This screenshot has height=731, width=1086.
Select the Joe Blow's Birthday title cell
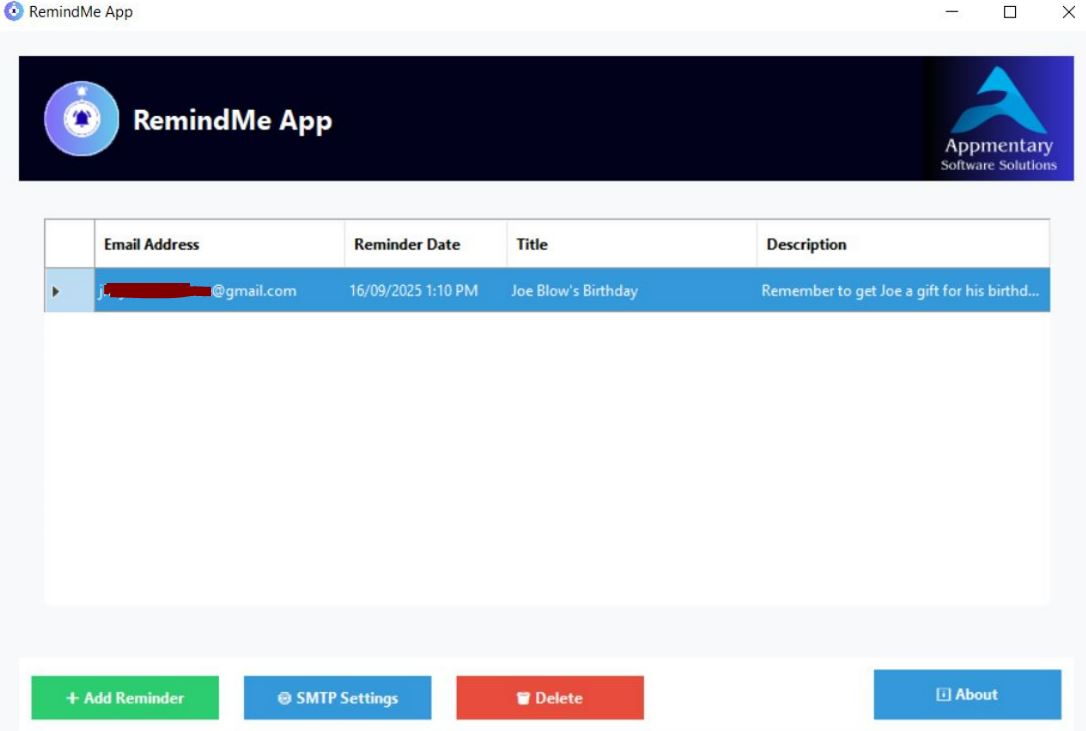click(x=632, y=290)
